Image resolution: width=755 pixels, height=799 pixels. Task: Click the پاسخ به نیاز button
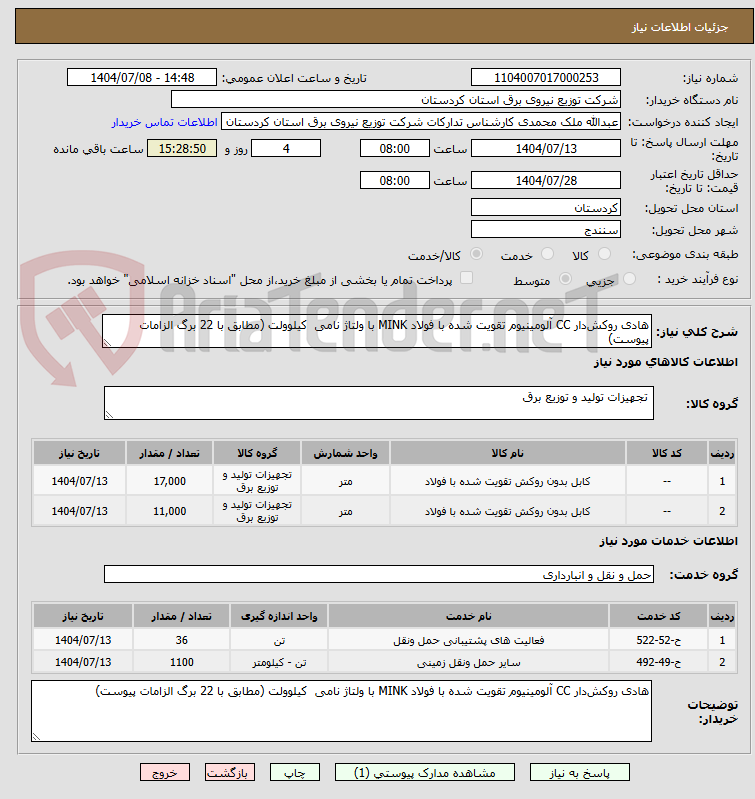[580, 773]
